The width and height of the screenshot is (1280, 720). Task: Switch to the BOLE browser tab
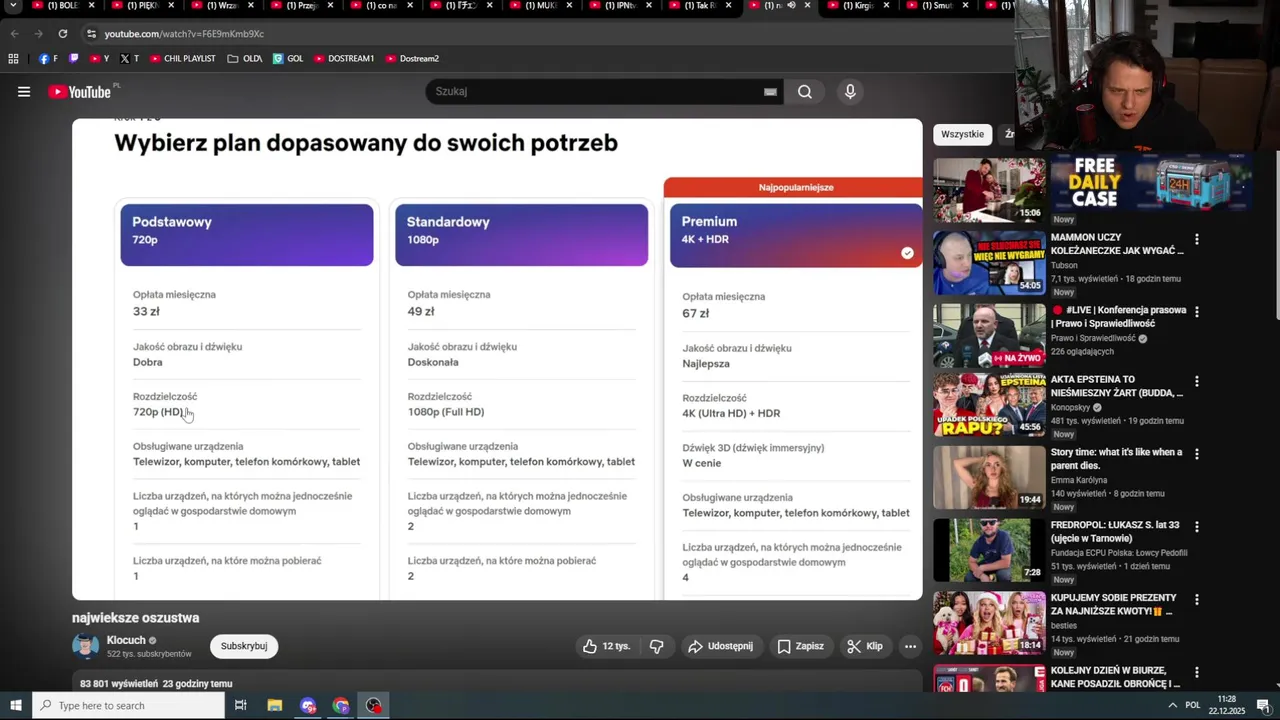coord(62,6)
